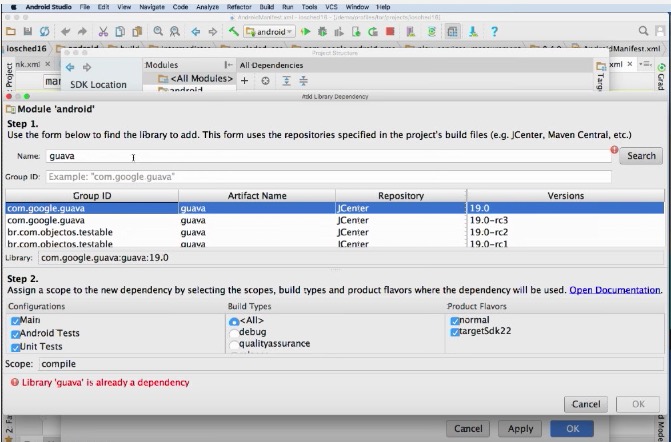Stop the process with the red square
The image size is (671, 442).
390,31
